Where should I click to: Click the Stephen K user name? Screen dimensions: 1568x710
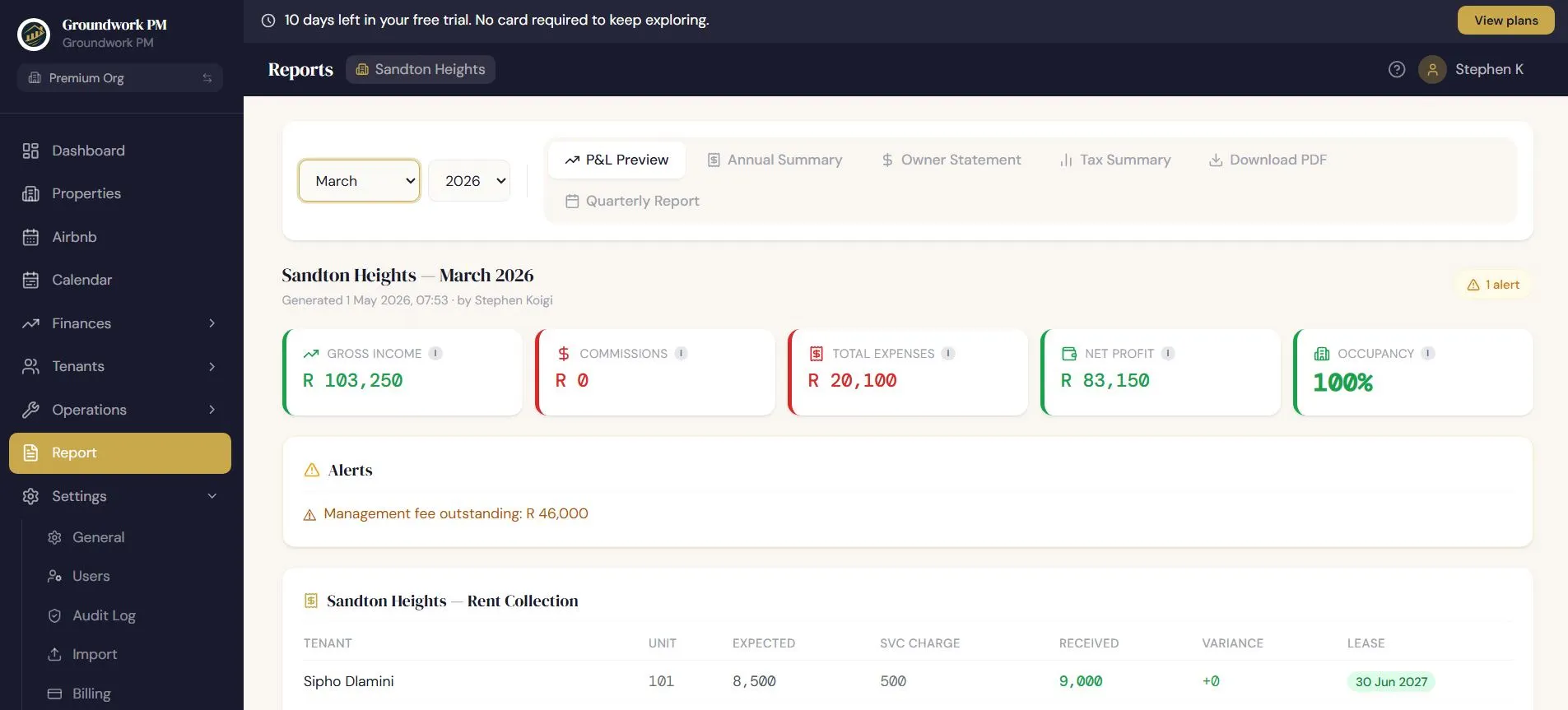[1489, 69]
